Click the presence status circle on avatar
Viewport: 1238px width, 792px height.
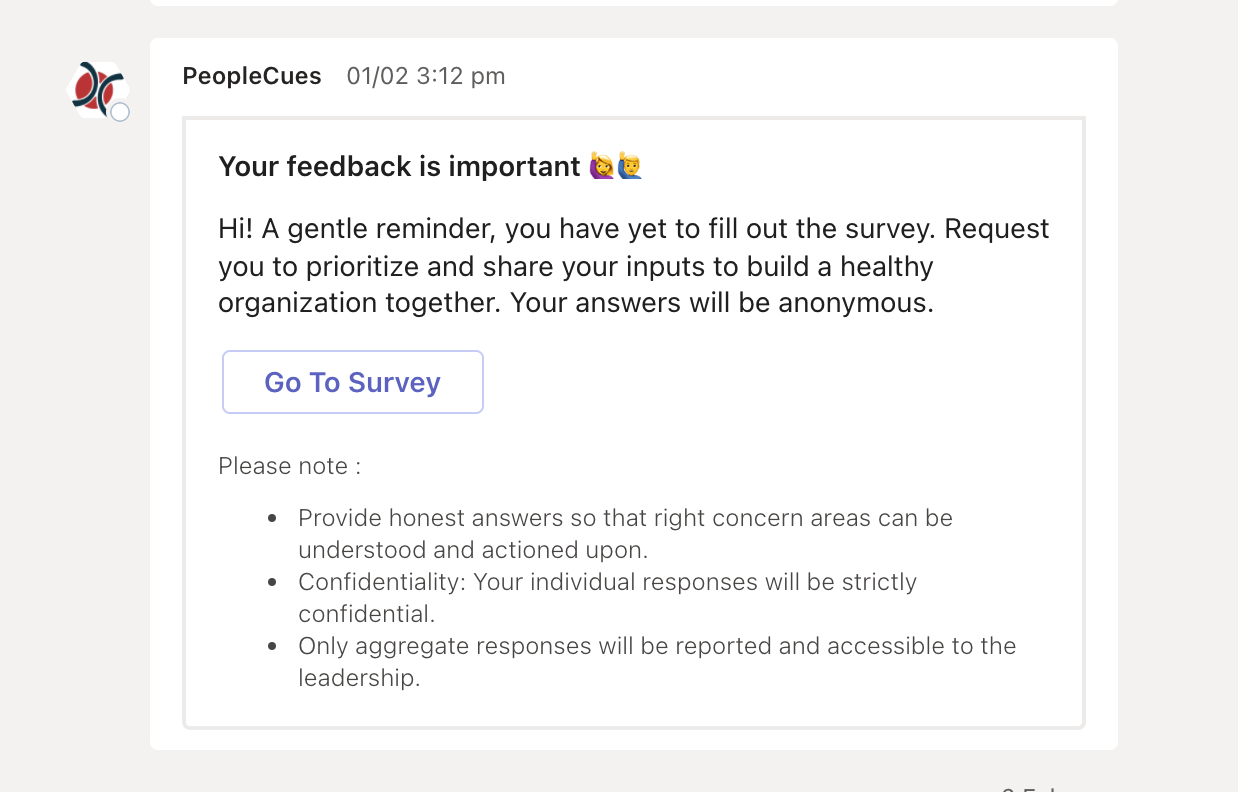click(x=120, y=112)
